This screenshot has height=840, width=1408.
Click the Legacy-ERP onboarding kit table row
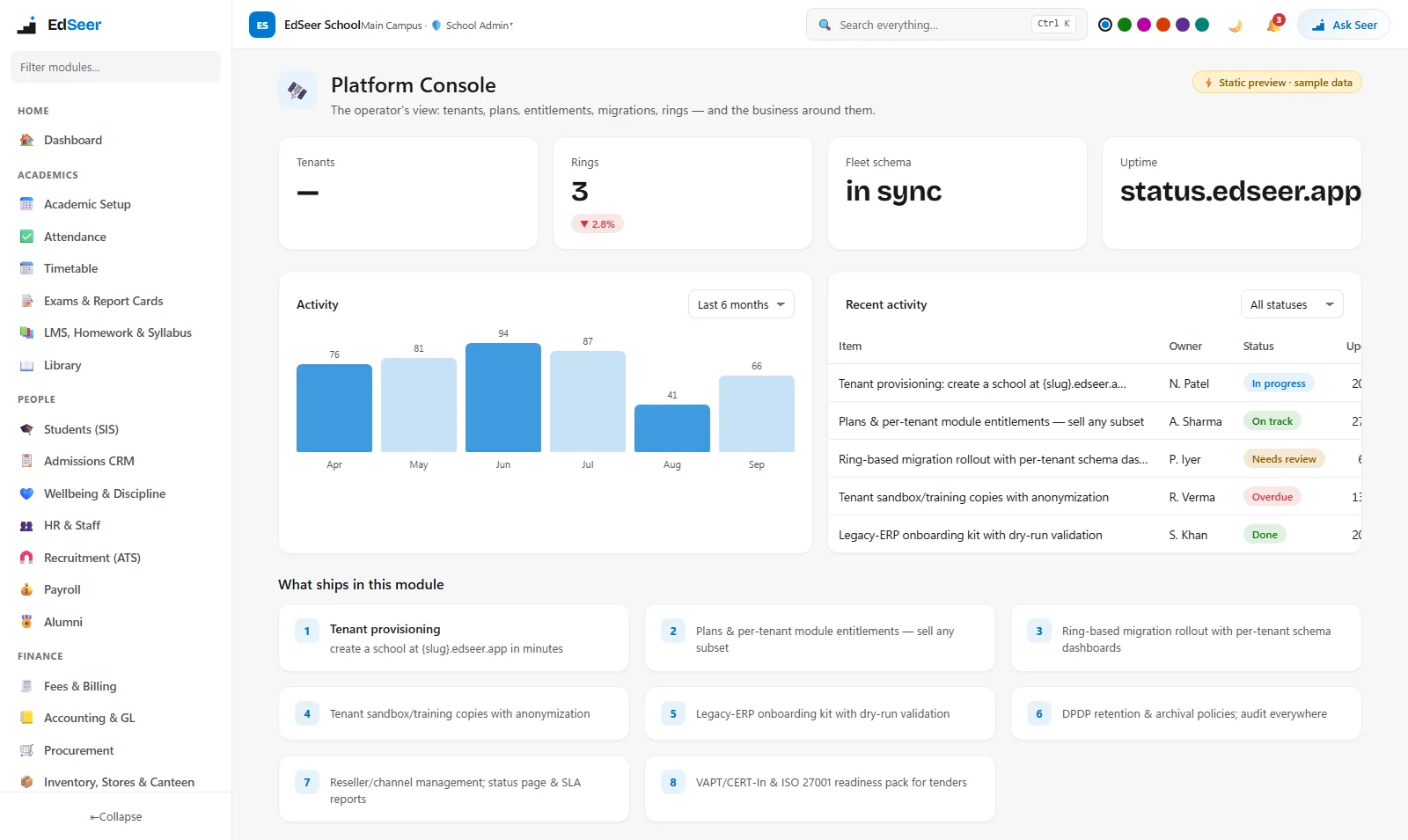point(1095,535)
